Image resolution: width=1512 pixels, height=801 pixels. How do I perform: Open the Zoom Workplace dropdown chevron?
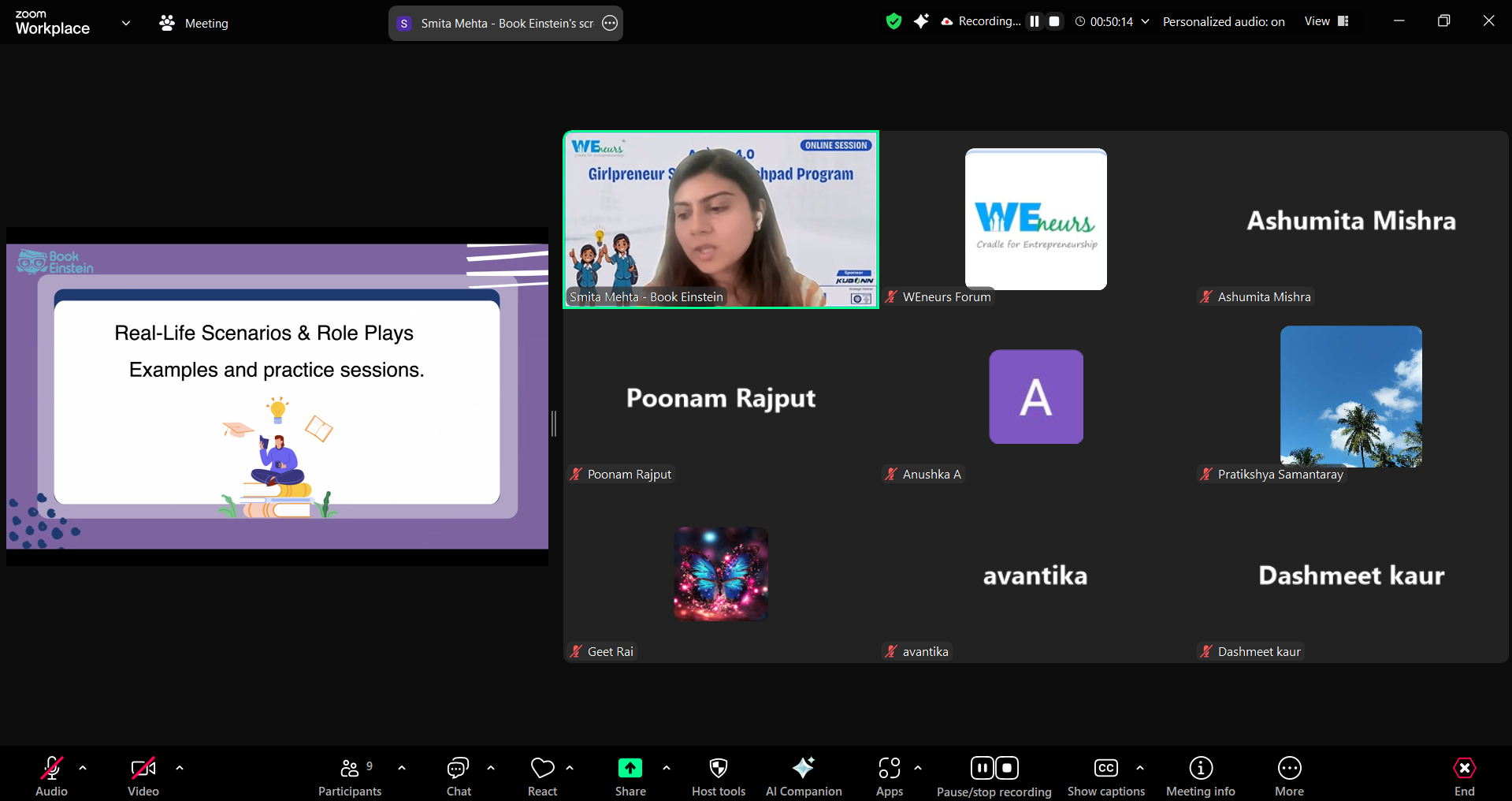pyautogui.click(x=126, y=23)
